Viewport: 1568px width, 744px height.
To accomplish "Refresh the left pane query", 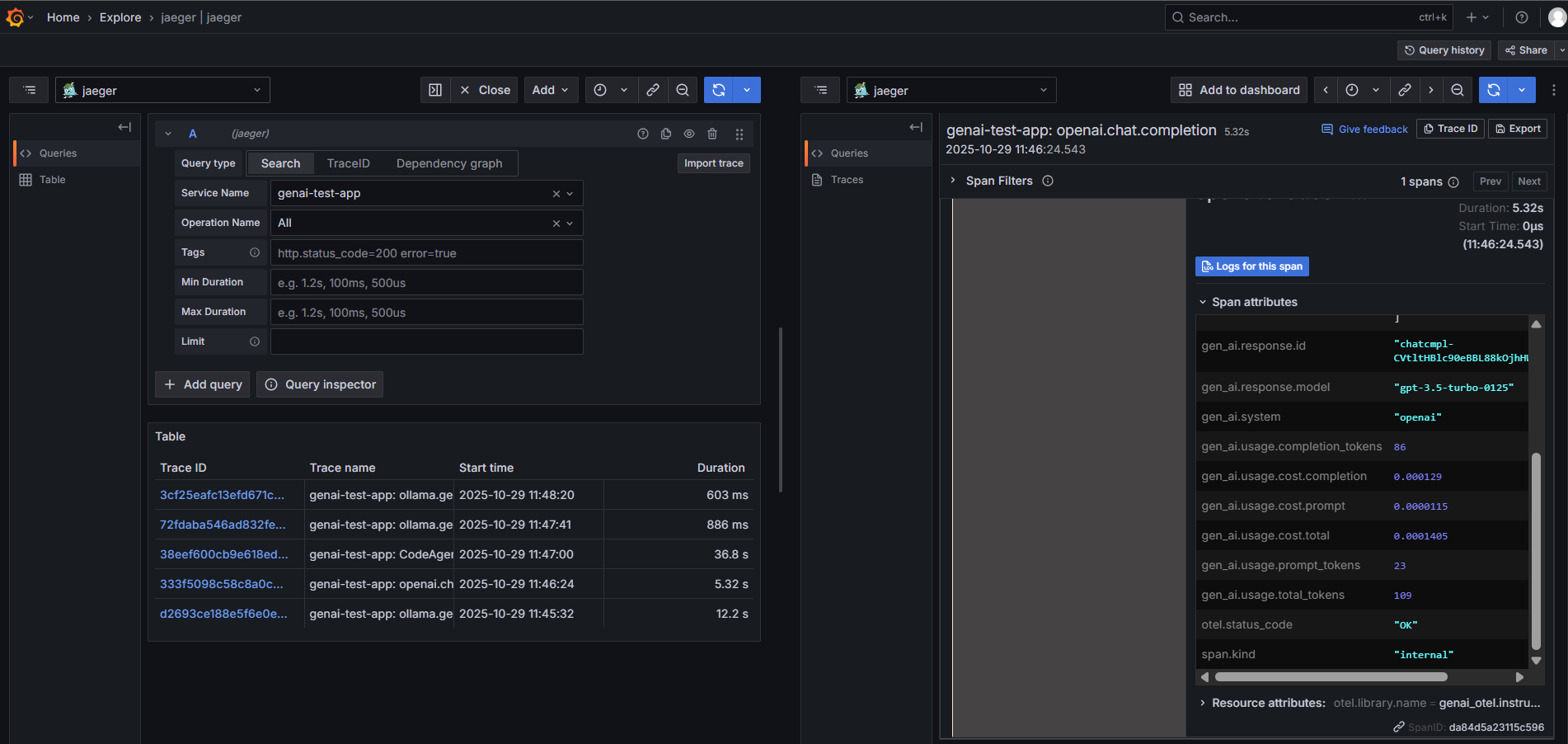I will (719, 90).
